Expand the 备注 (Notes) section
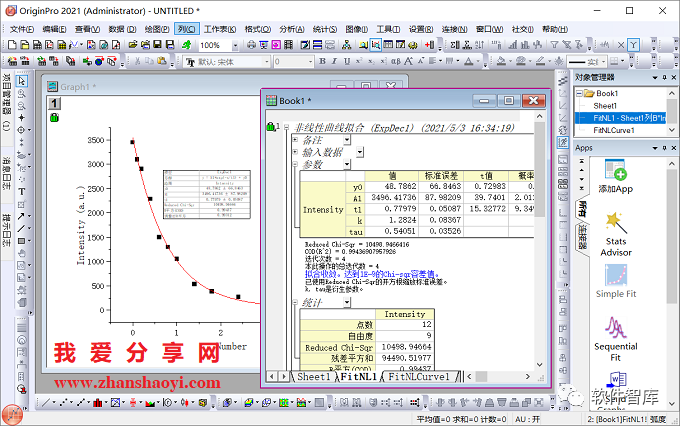Screen dimensions: 680x426 295,140
